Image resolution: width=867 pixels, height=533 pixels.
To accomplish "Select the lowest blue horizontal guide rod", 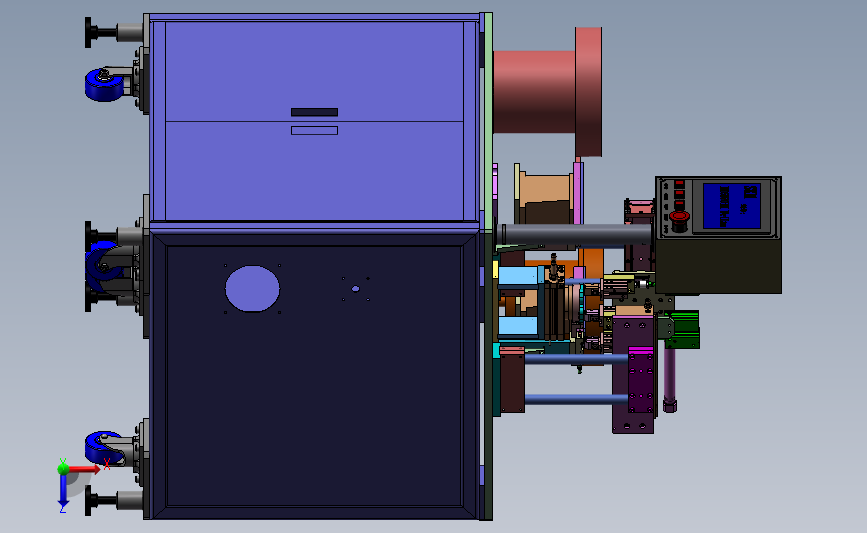I will [576, 399].
